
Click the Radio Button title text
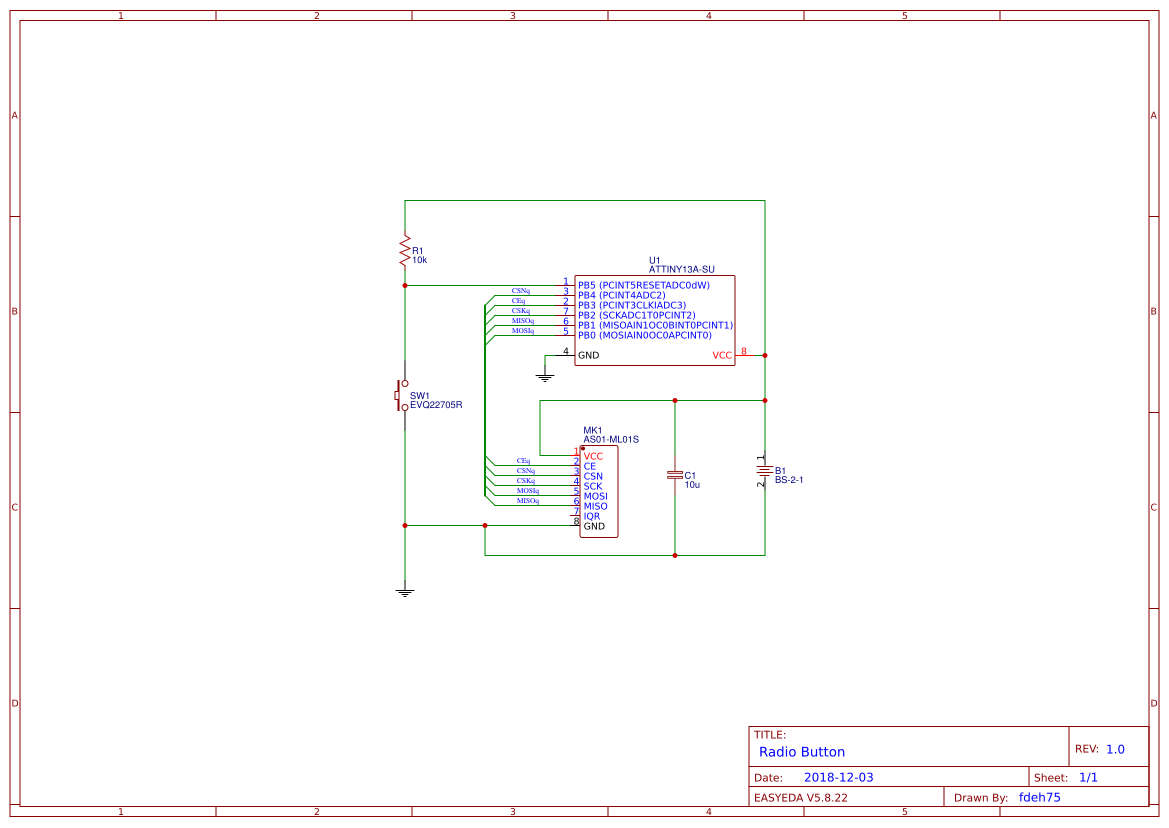coord(801,752)
